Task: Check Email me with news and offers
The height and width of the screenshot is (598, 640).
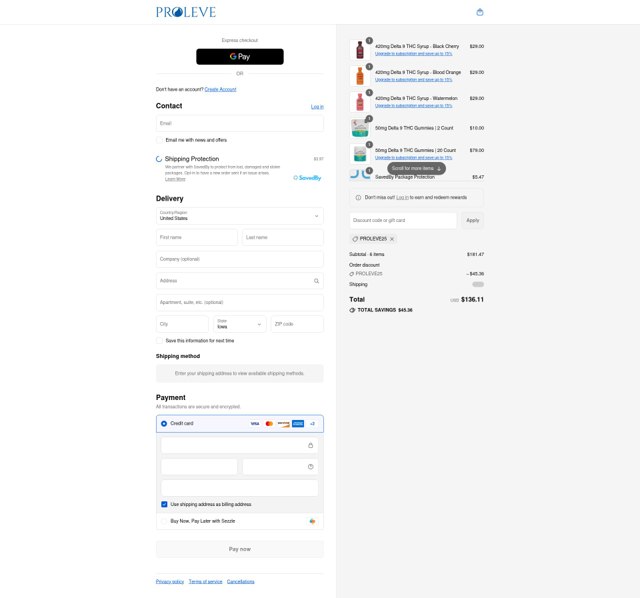Action: pyautogui.click(x=160, y=140)
